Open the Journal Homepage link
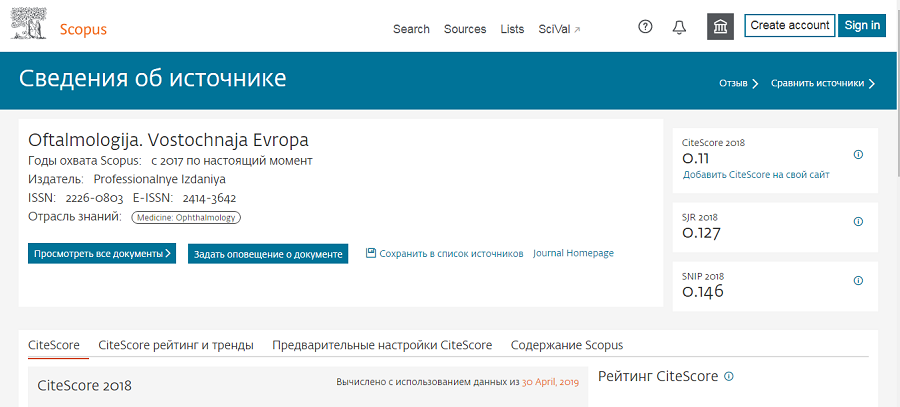Image resolution: width=900 pixels, height=407 pixels. pos(573,253)
